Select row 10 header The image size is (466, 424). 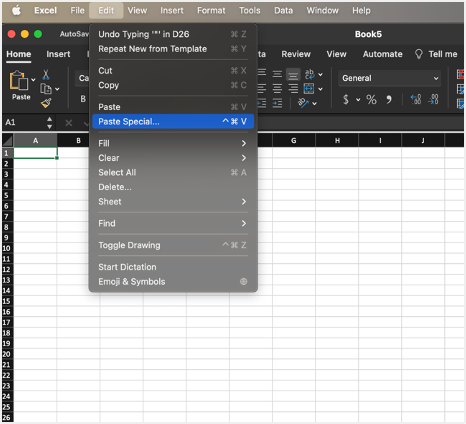tap(7, 248)
